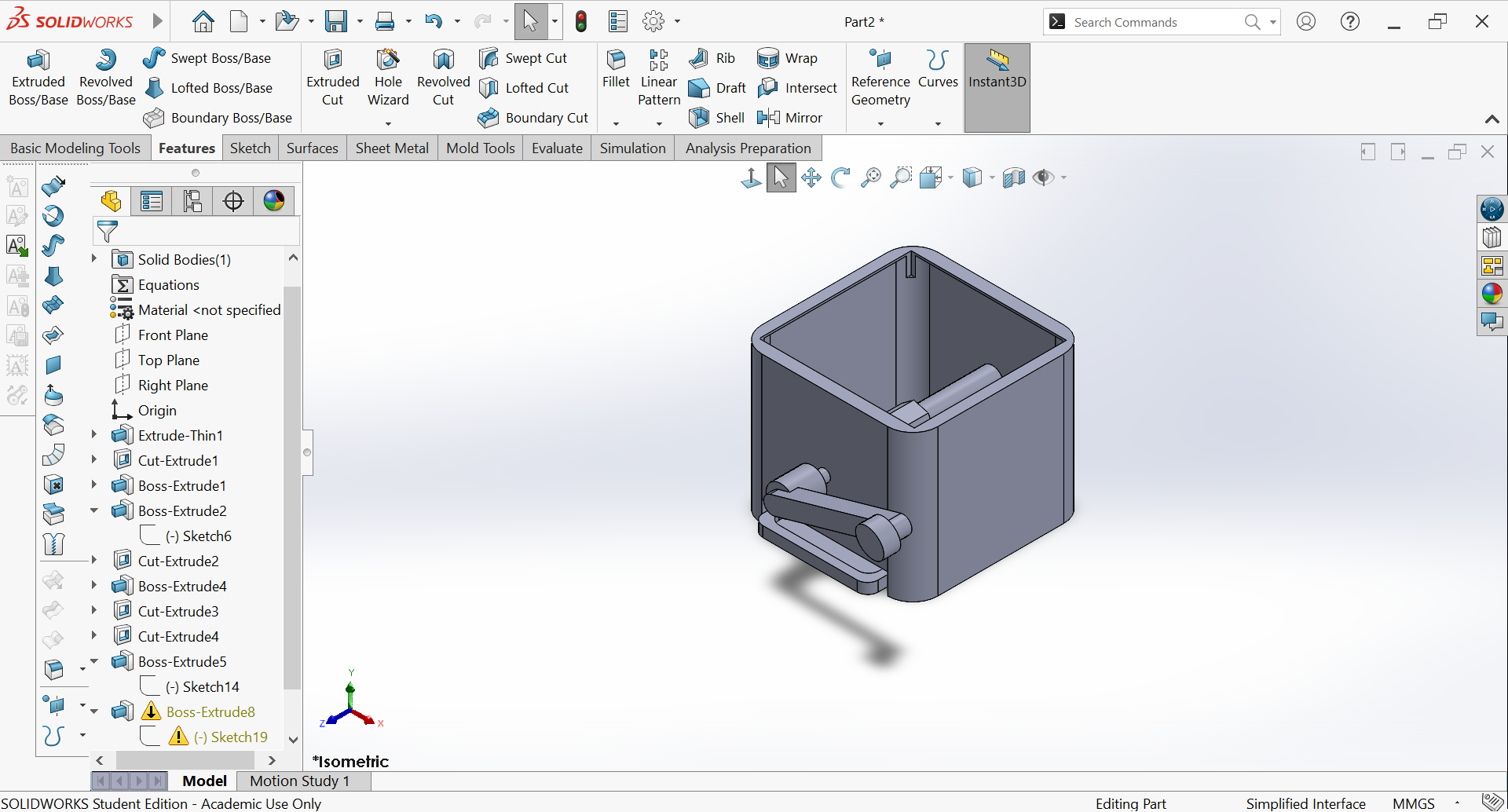Choose the Revolved Cut tool
The height and width of the screenshot is (812, 1508).
[443, 77]
